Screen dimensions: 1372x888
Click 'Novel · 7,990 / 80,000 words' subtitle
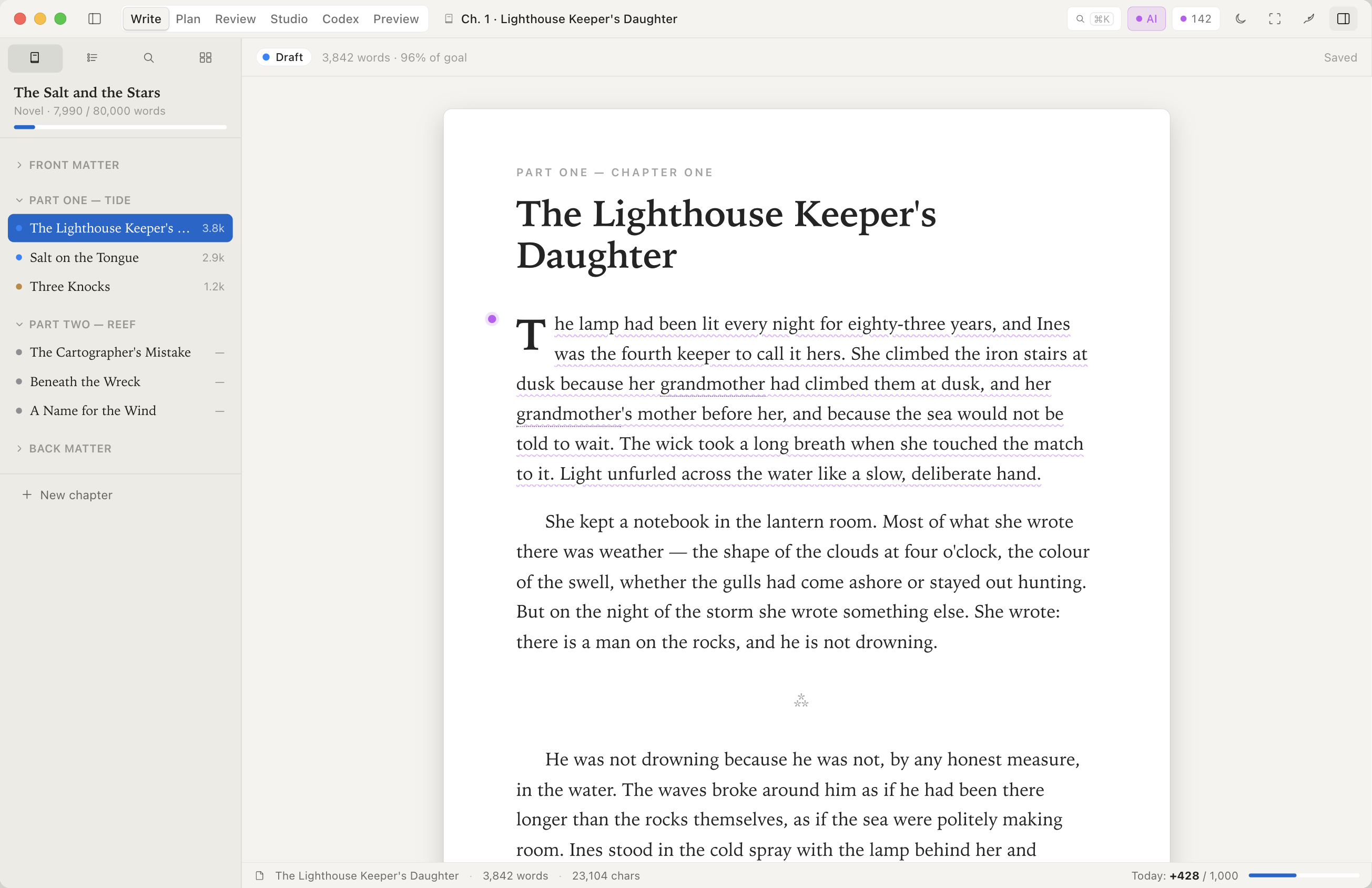coord(89,110)
